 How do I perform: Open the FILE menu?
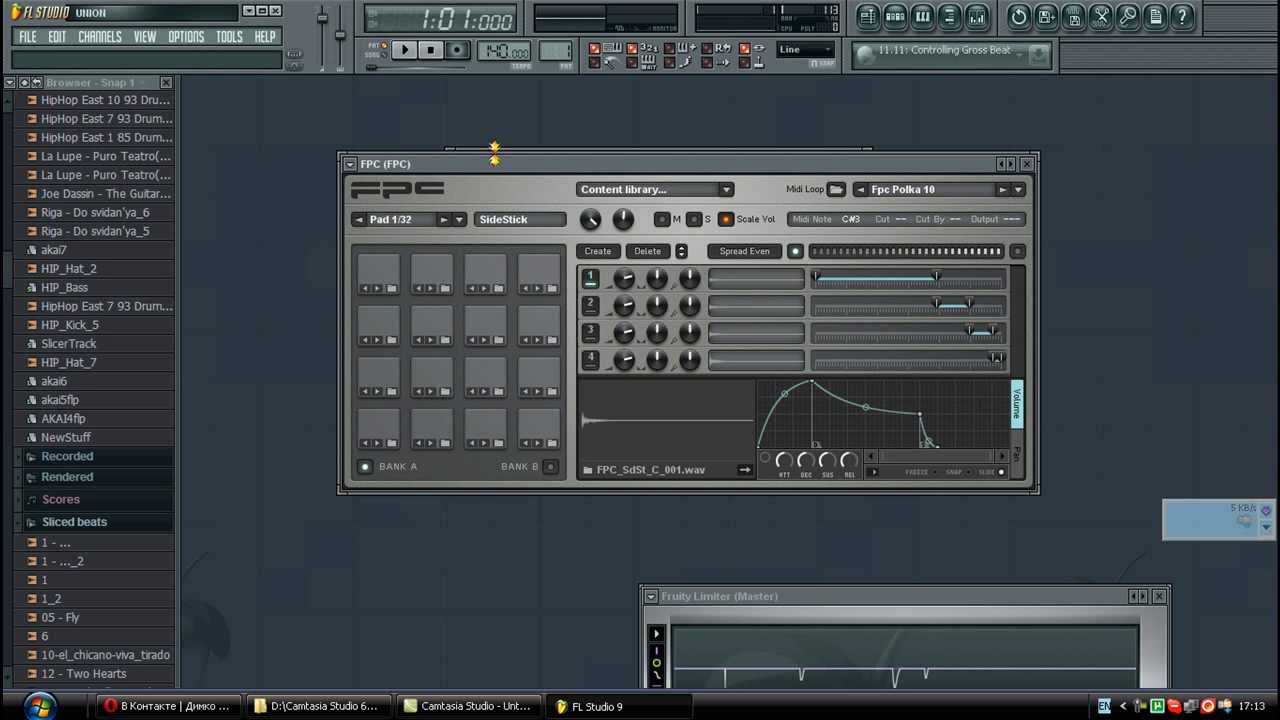[28, 37]
